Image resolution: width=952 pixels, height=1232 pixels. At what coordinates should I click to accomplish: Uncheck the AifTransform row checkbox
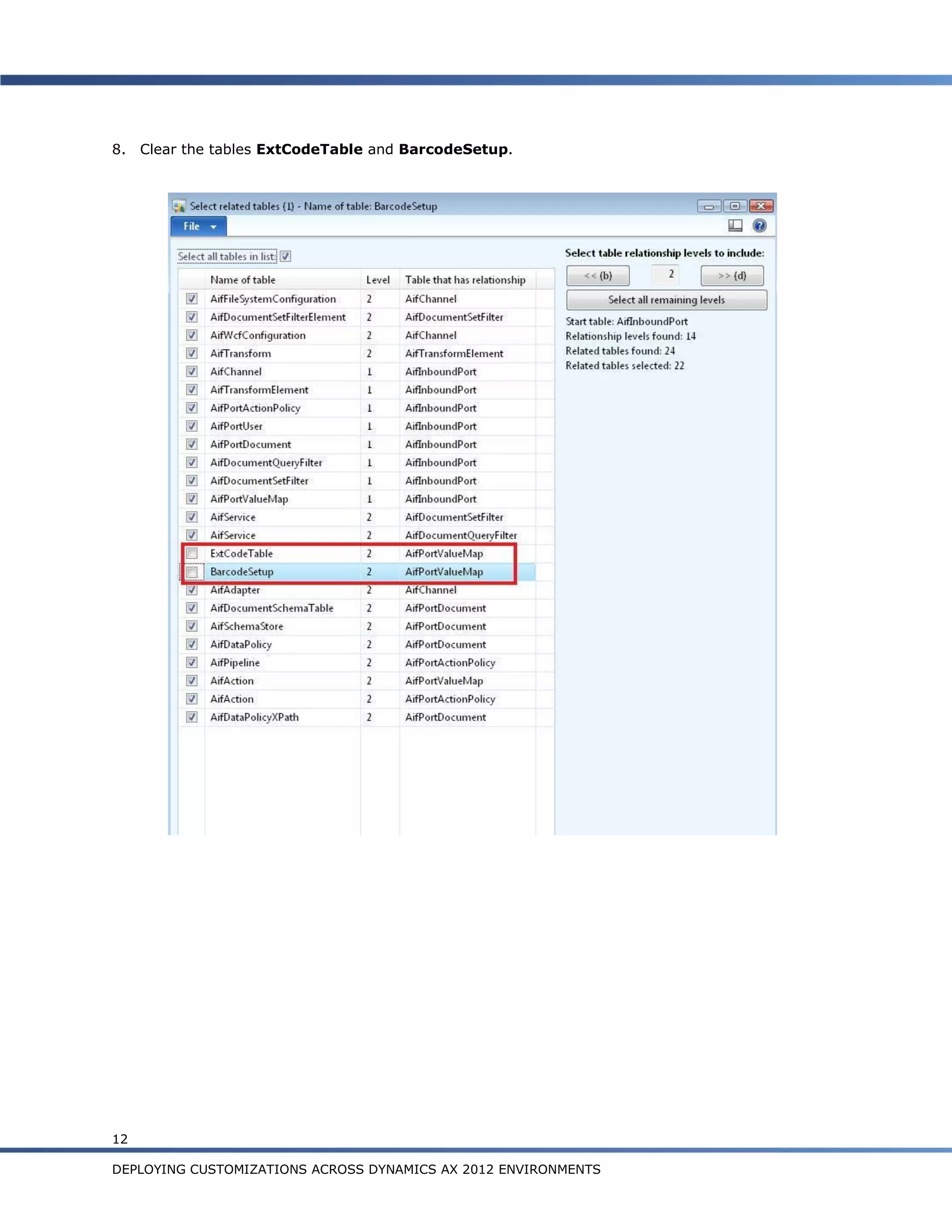(192, 353)
